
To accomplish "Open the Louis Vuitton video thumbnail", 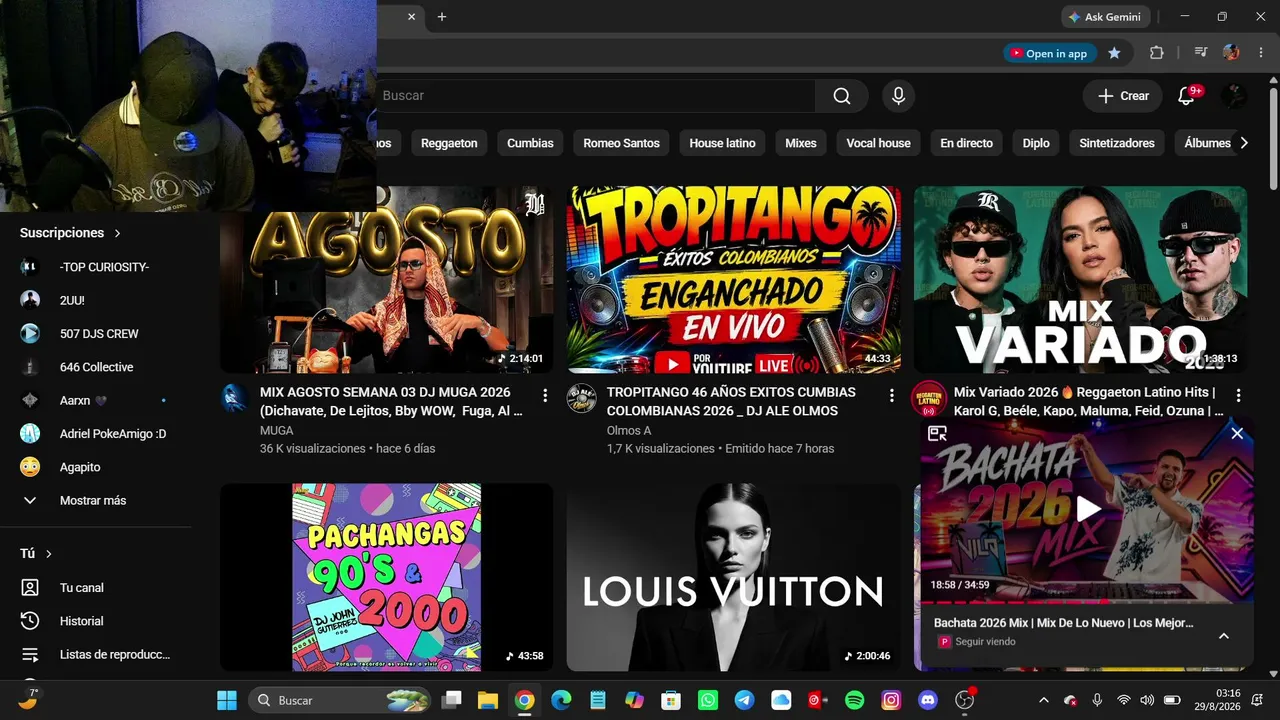I will (x=734, y=577).
